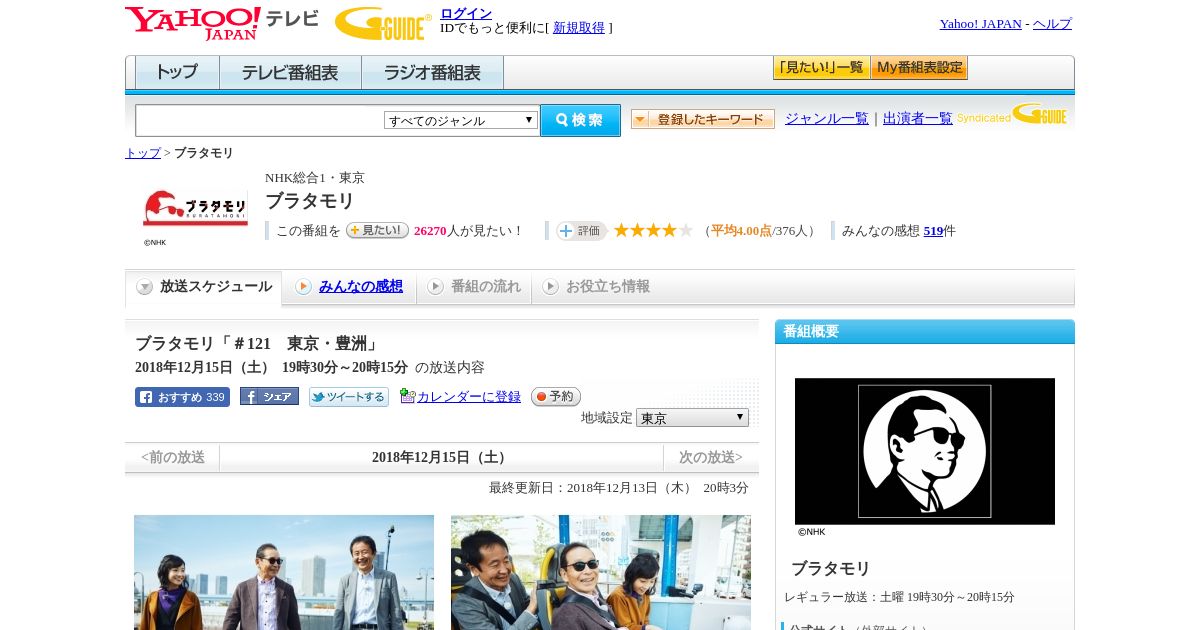This screenshot has width=1200, height=630.
Task: Open the right boat photo thumbnail
Action: click(601, 572)
